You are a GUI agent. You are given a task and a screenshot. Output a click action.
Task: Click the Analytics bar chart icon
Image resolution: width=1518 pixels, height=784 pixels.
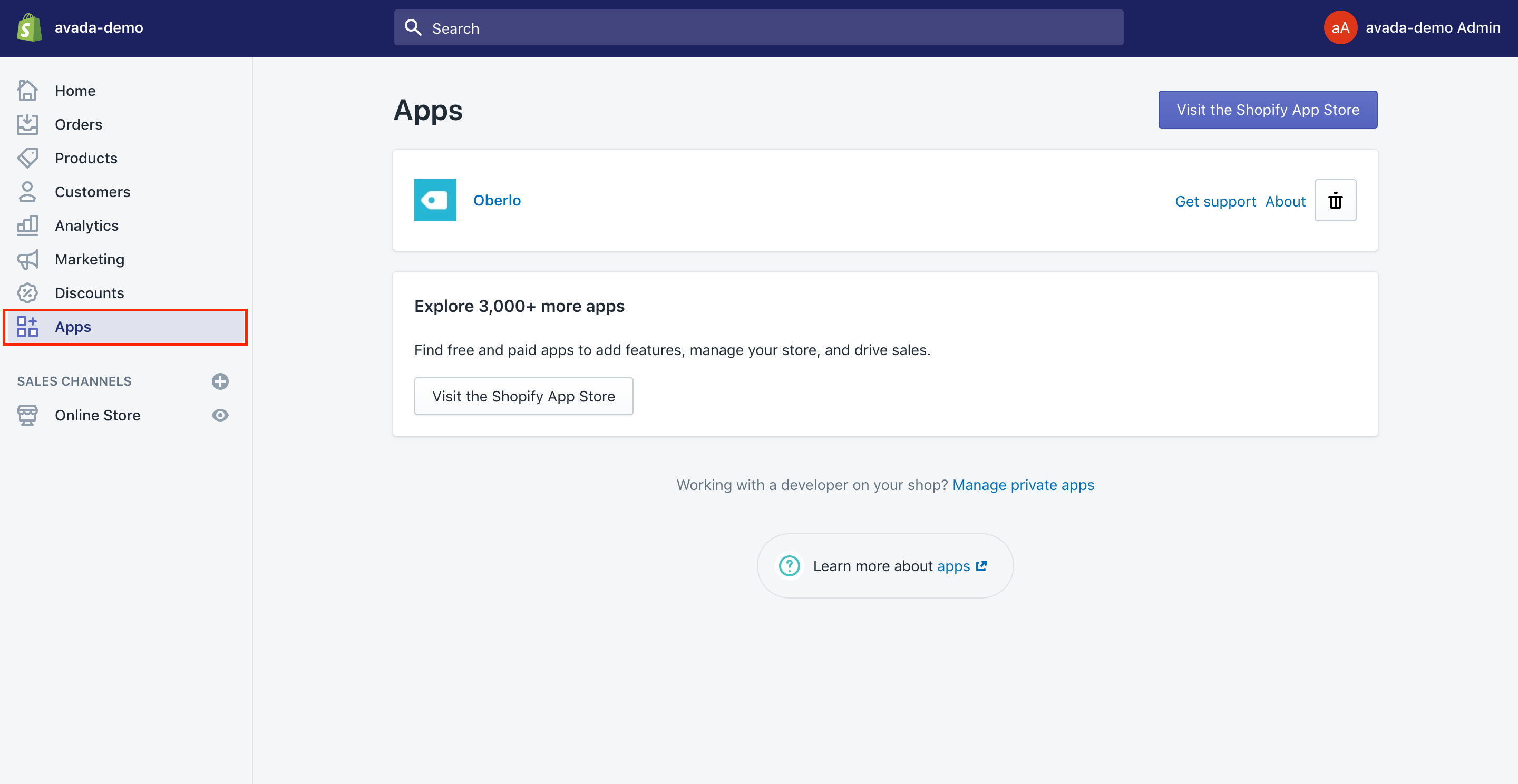27,226
